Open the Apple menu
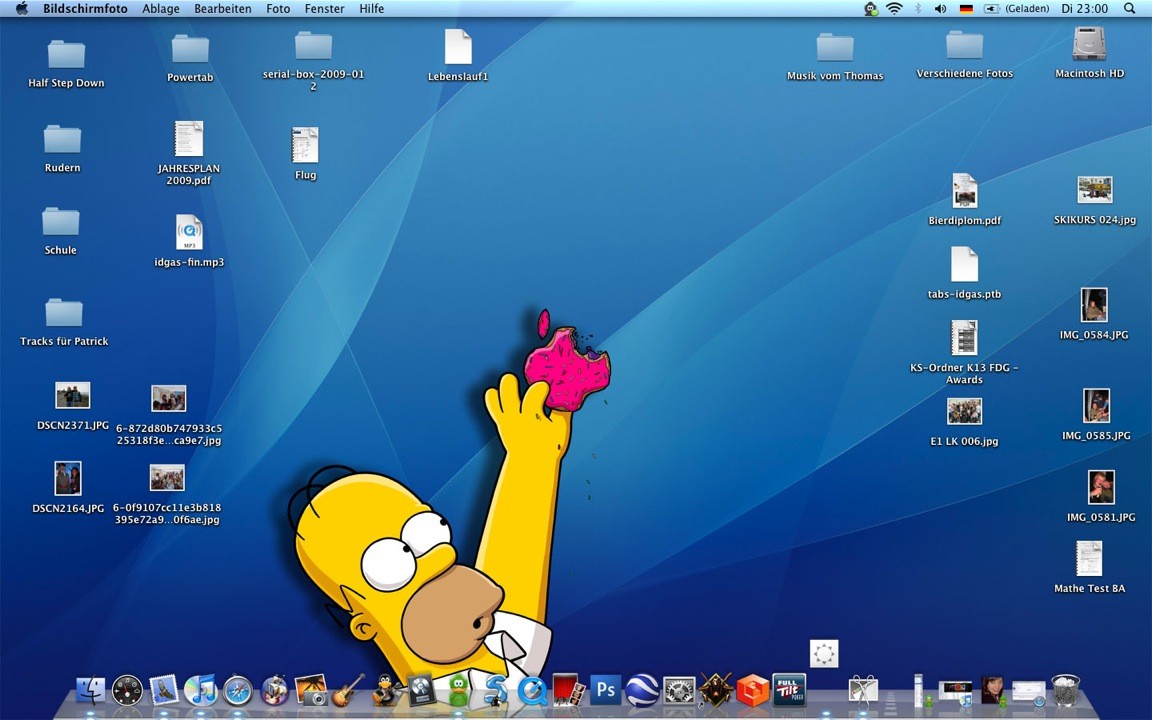The width and height of the screenshot is (1152, 720). click(21, 9)
